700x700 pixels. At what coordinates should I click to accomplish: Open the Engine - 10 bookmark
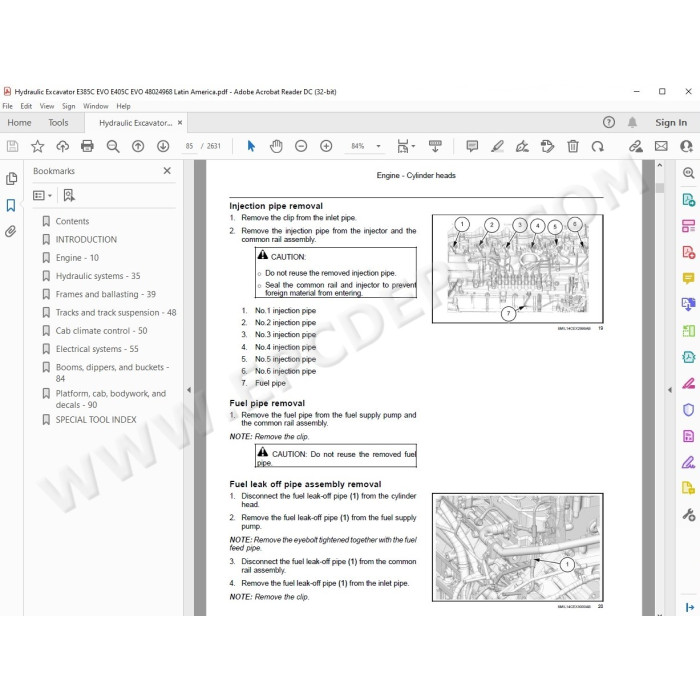77,258
